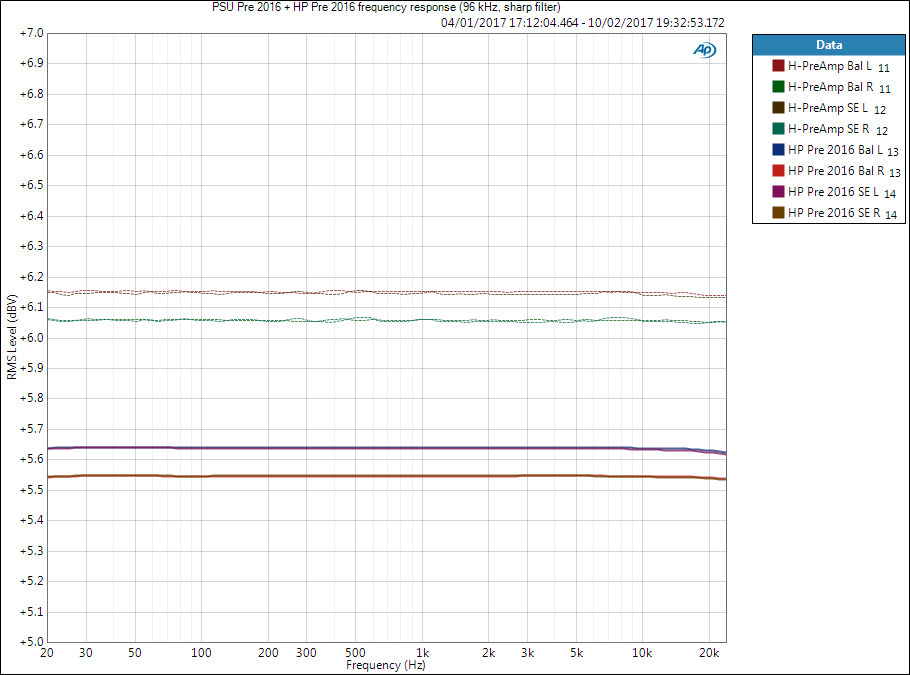Click the H-PreAmp SE L brown swatch
Image resolution: width=910 pixels, height=675 pixels.
778,107
